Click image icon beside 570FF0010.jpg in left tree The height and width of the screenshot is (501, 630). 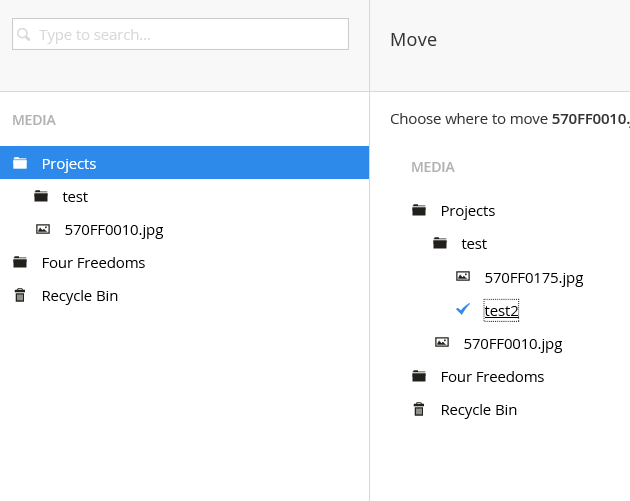tap(43, 229)
